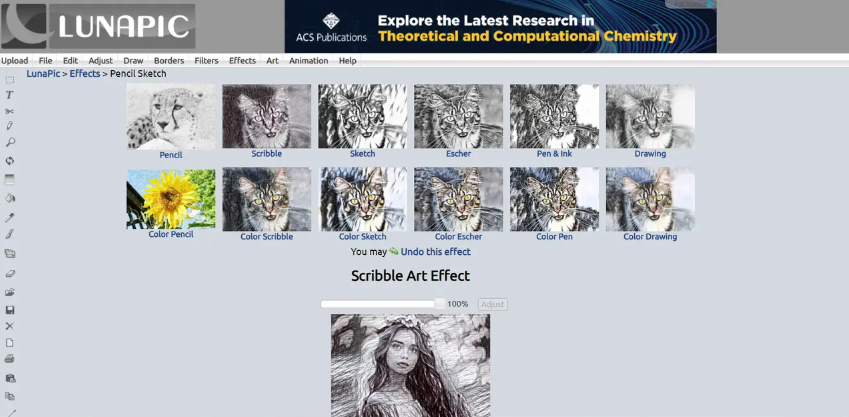Image resolution: width=849 pixels, height=417 pixels.
Task: Choose the Color Pencil sunflower thumbnail
Action: [171, 199]
